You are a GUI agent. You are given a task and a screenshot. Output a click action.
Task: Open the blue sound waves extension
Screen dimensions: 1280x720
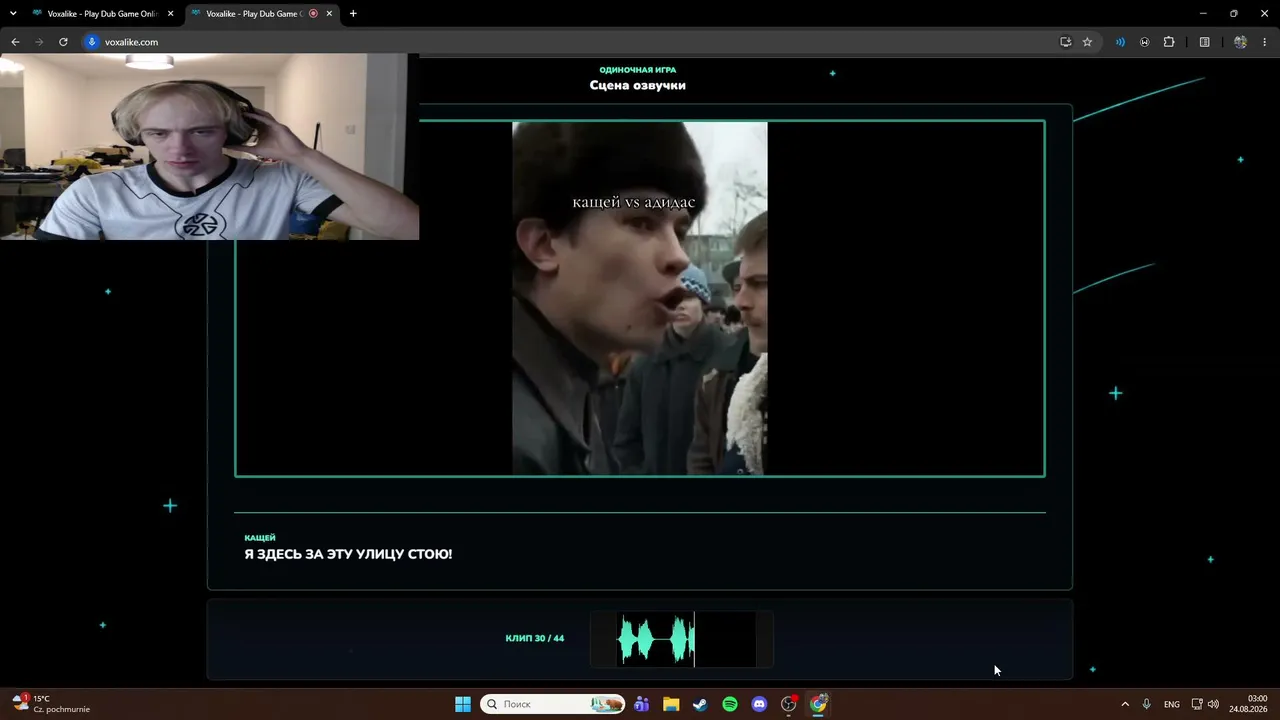(x=1120, y=42)
